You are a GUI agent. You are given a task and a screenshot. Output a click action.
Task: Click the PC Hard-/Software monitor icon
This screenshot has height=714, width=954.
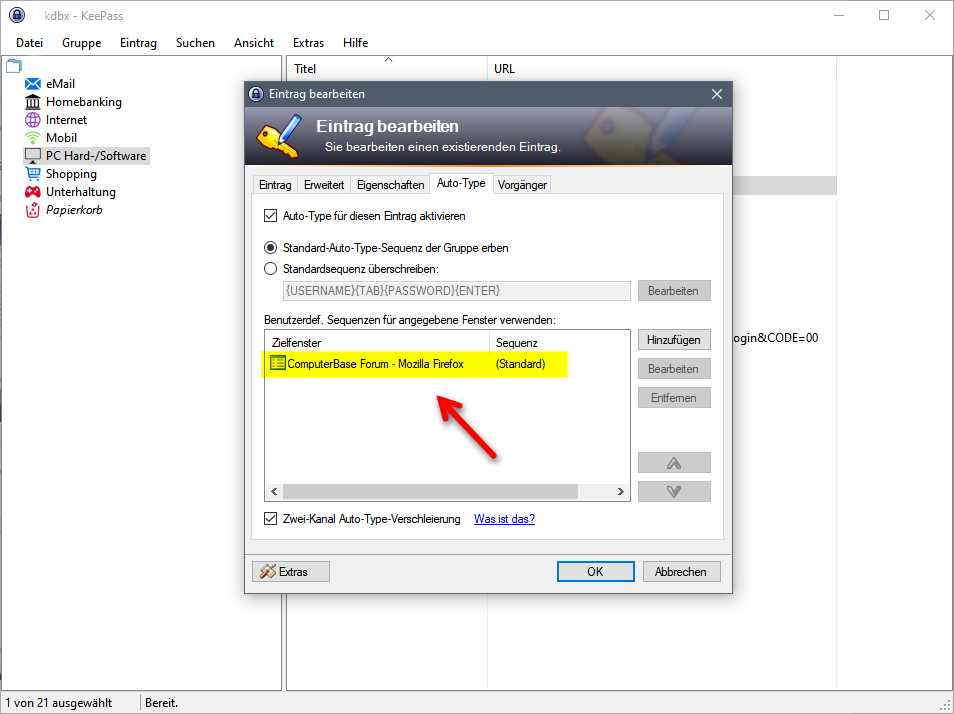pos(33,156)
